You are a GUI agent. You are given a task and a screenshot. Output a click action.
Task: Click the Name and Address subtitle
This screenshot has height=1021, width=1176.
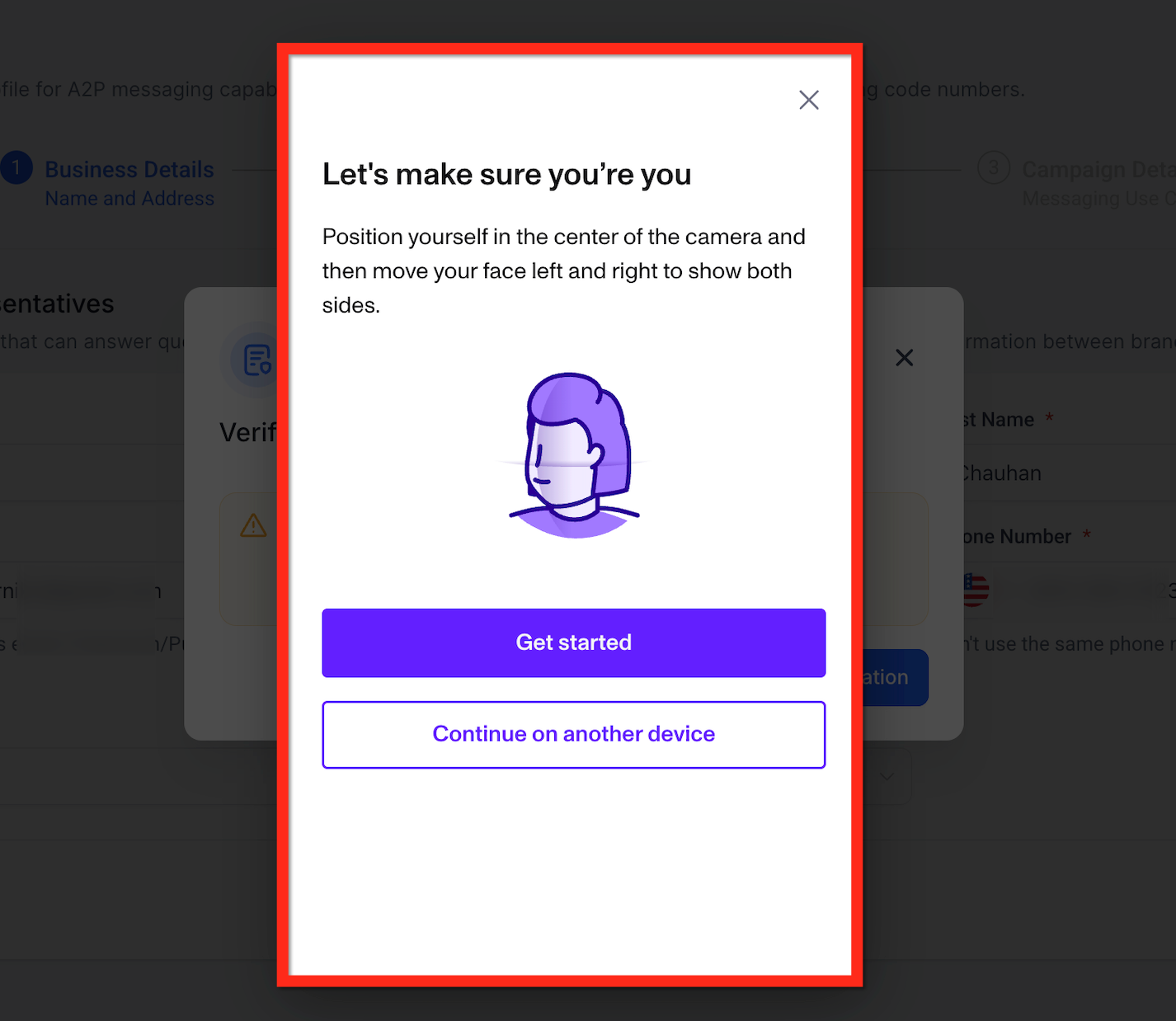pos(129,199)
